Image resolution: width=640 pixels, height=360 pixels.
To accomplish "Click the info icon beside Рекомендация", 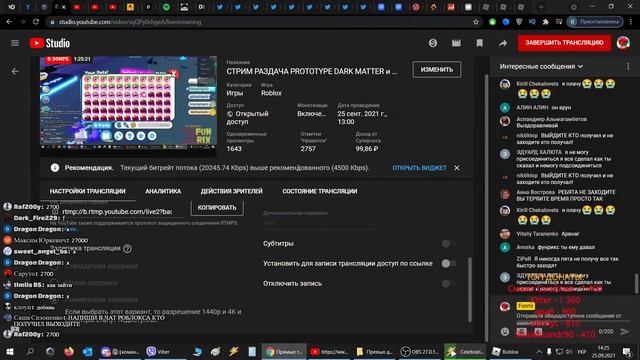I will pos(55,168).
